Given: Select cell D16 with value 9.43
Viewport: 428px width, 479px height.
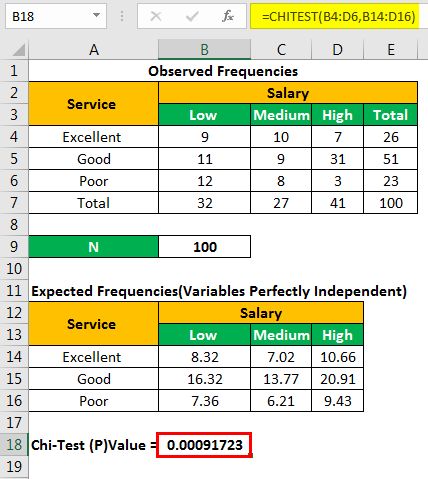Looking at the screenshot, I should click(337, 401).
